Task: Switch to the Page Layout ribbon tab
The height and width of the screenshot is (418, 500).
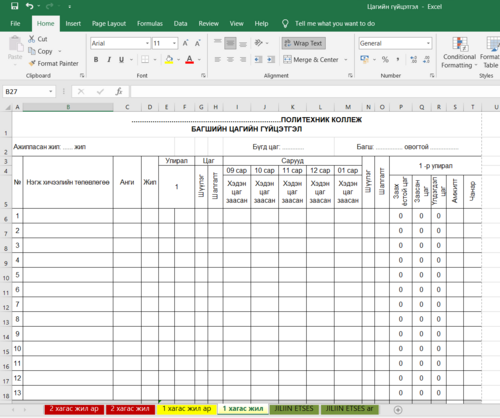Action: click(x=109, y=24)
